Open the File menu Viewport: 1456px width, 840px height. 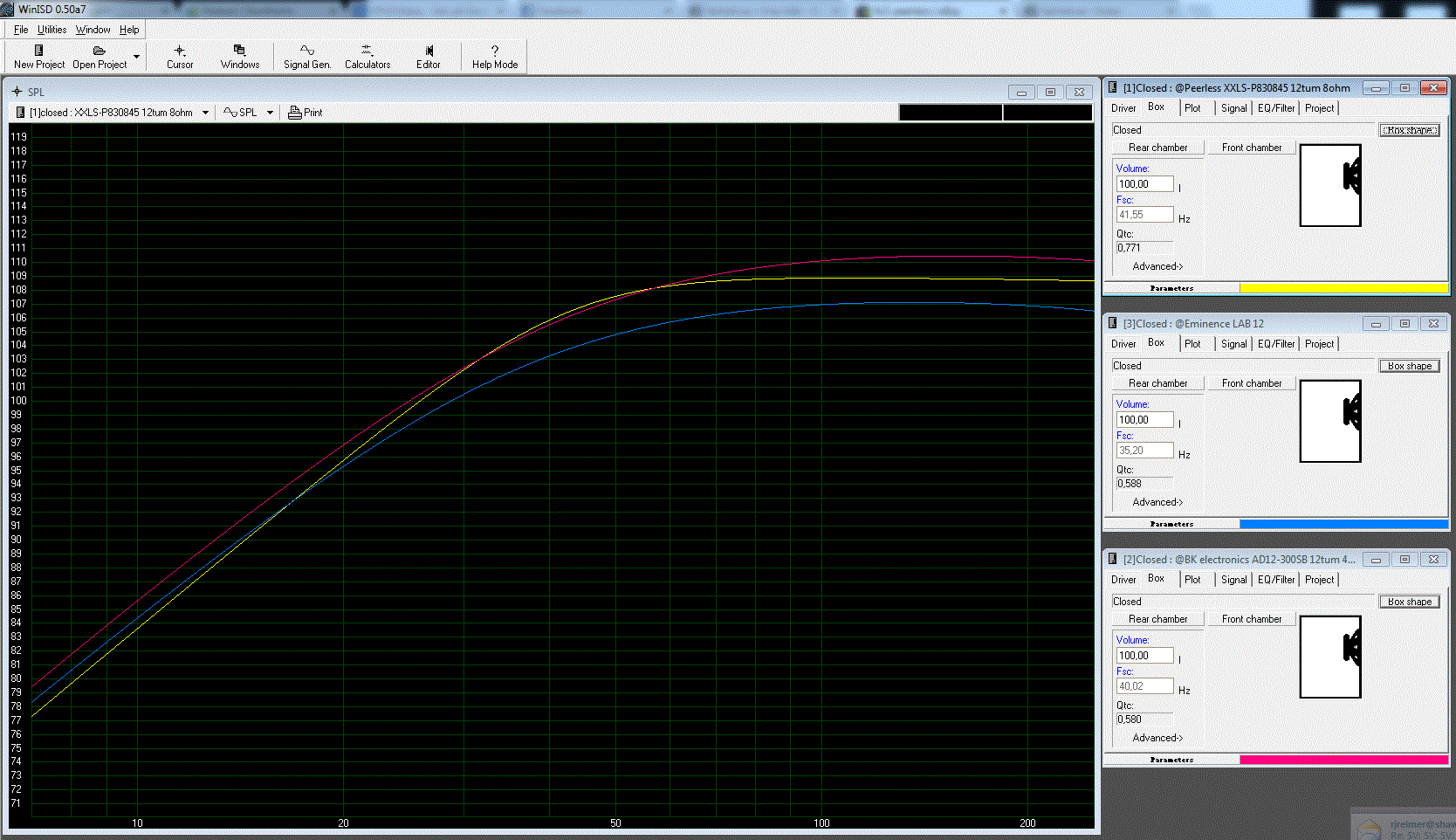21,30
